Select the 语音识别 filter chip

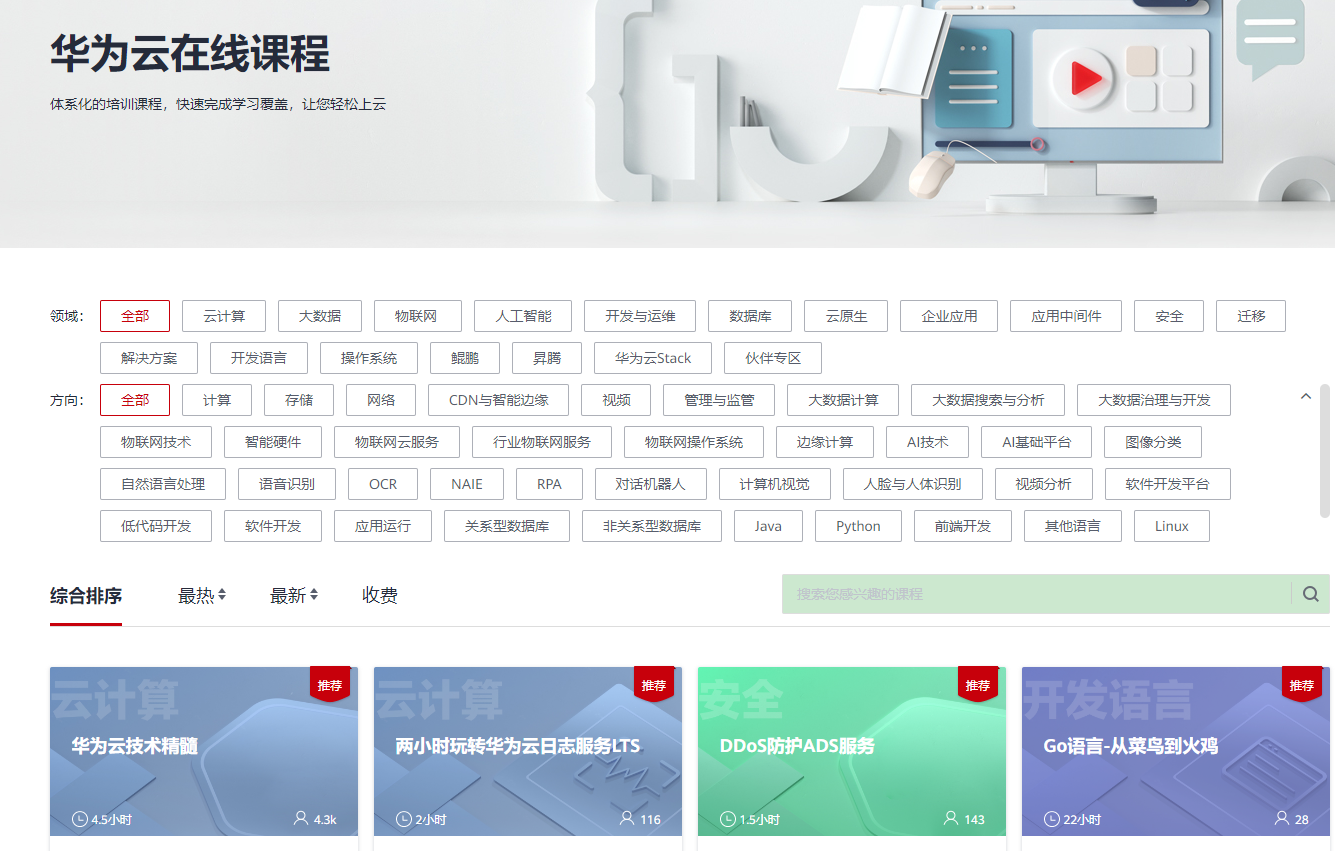click(287, 484)
